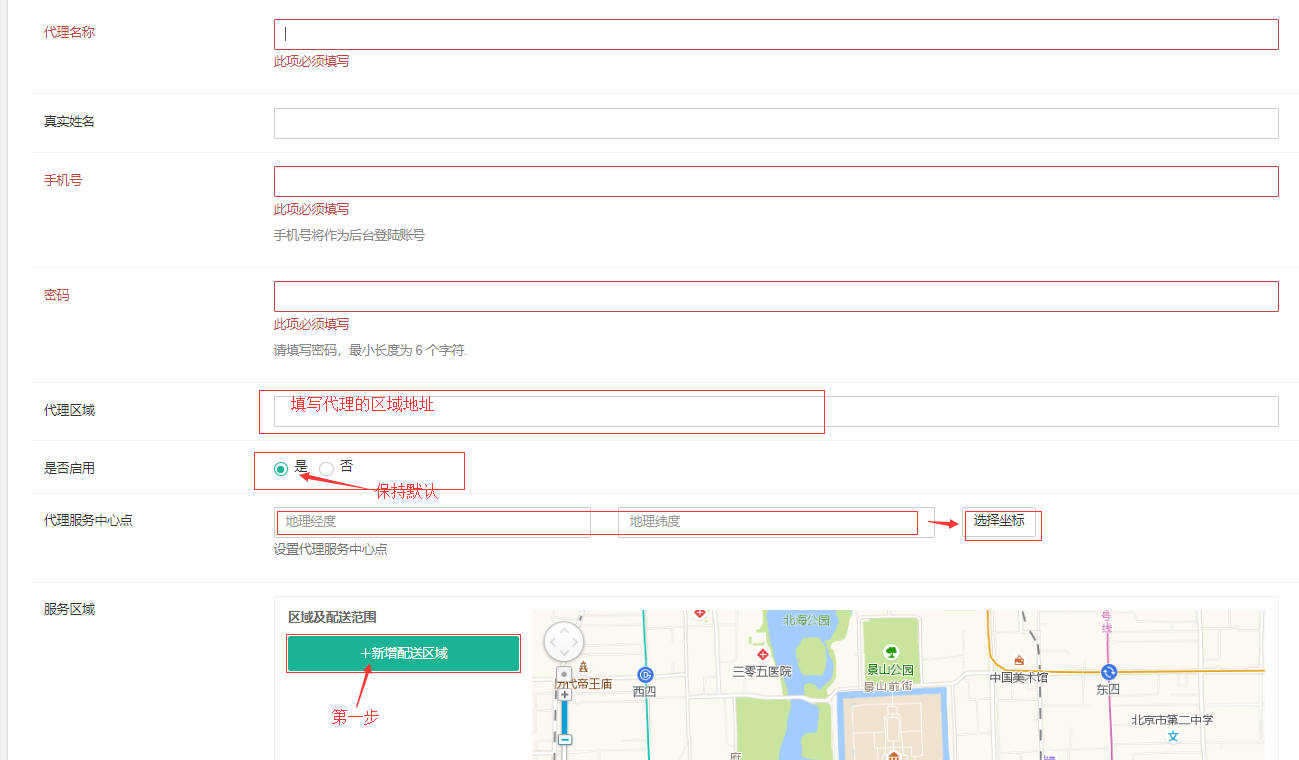The height and width of the screenshot is (760, 1299).
Task: Click the 密码 field label
Action: click(x=57, y=295)
